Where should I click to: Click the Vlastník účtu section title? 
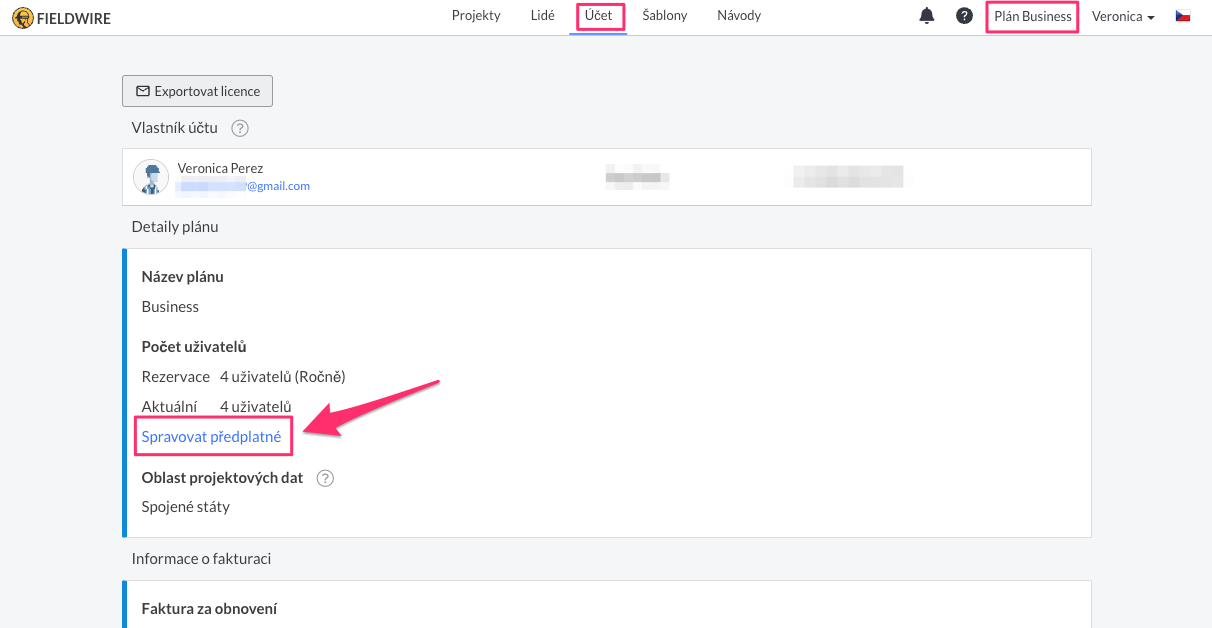coord(175,128)
